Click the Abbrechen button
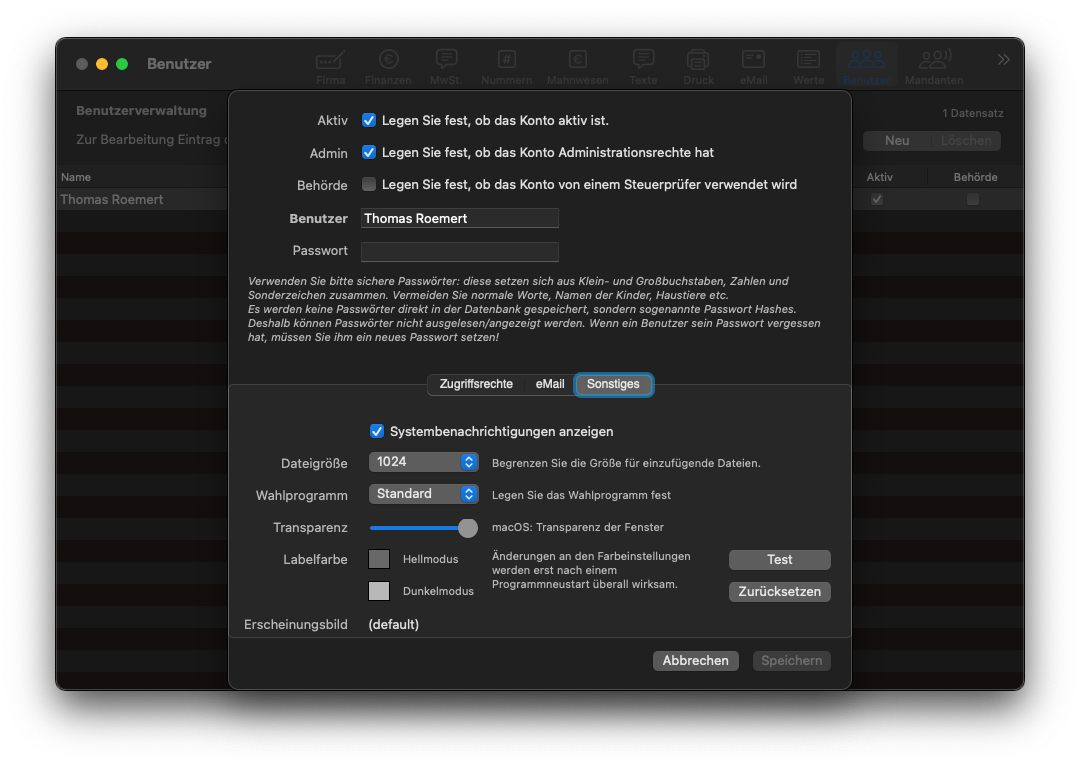 pyautogui.click(x=695, y=661)
